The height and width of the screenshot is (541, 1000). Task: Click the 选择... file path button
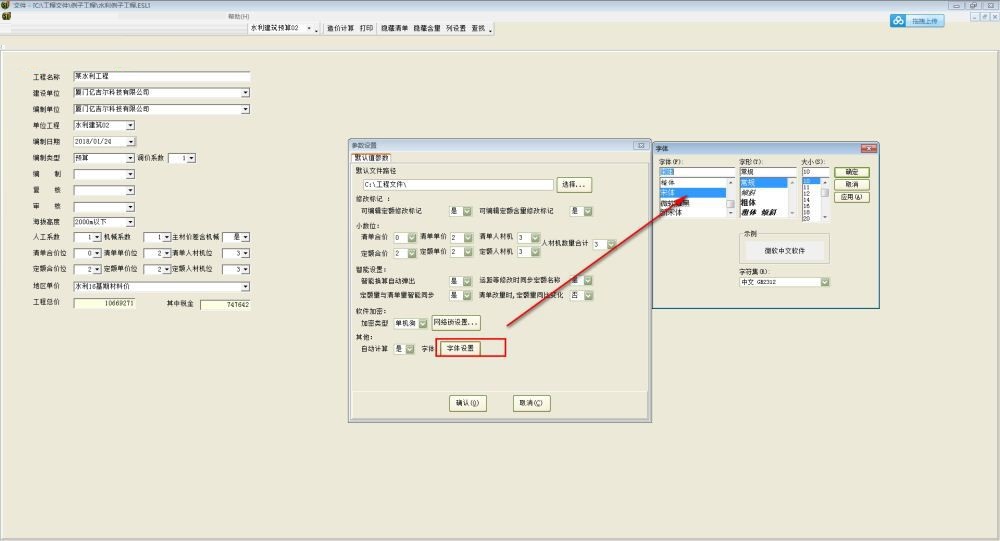point(574,185)
